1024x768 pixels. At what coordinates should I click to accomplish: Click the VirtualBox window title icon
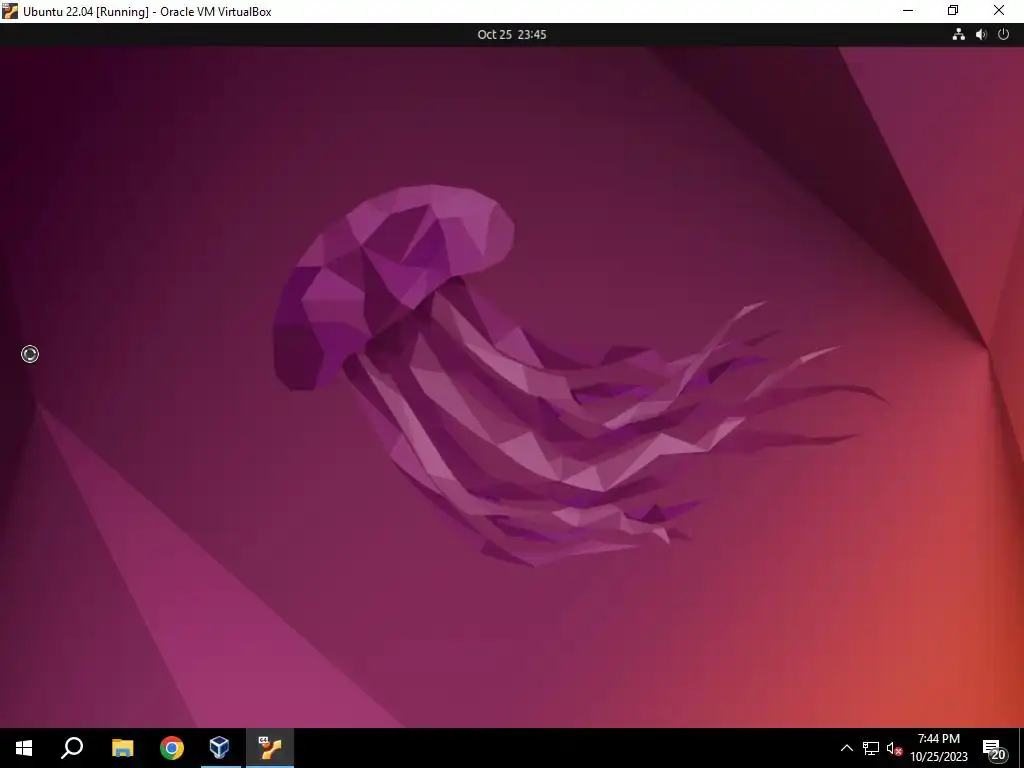click(10, 11)
